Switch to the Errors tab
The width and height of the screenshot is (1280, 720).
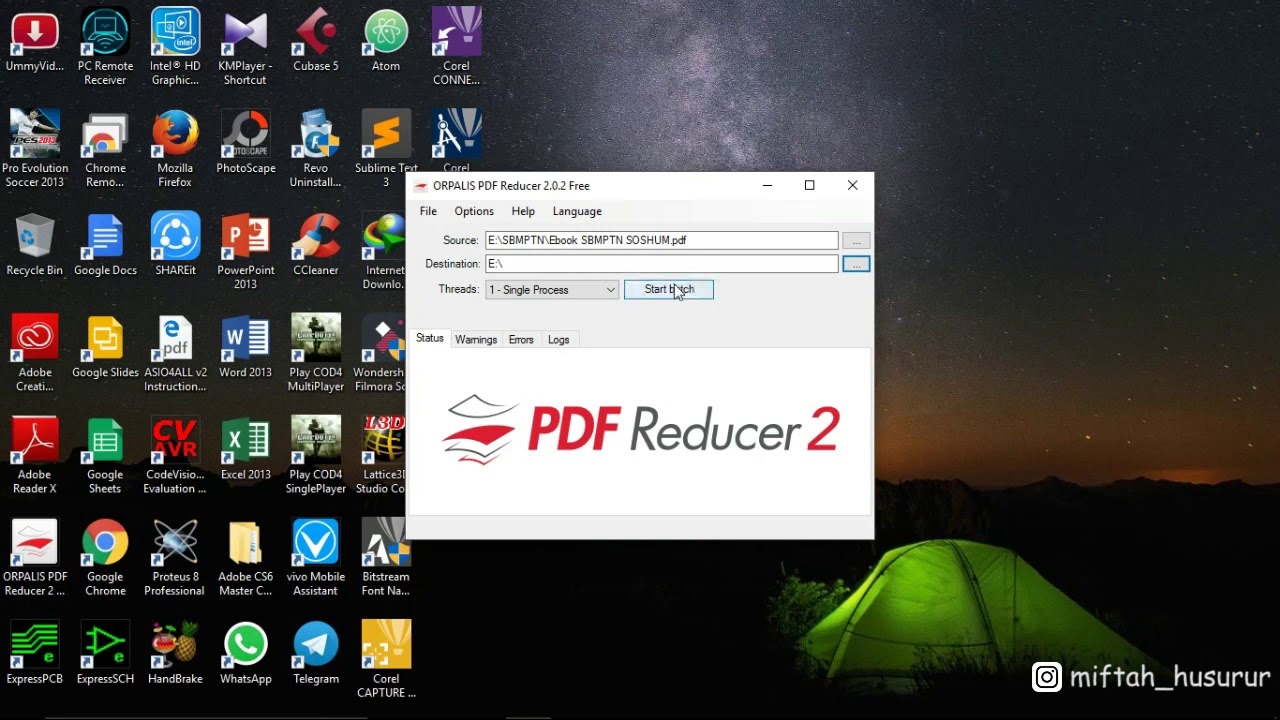click(x=521, y=340)
